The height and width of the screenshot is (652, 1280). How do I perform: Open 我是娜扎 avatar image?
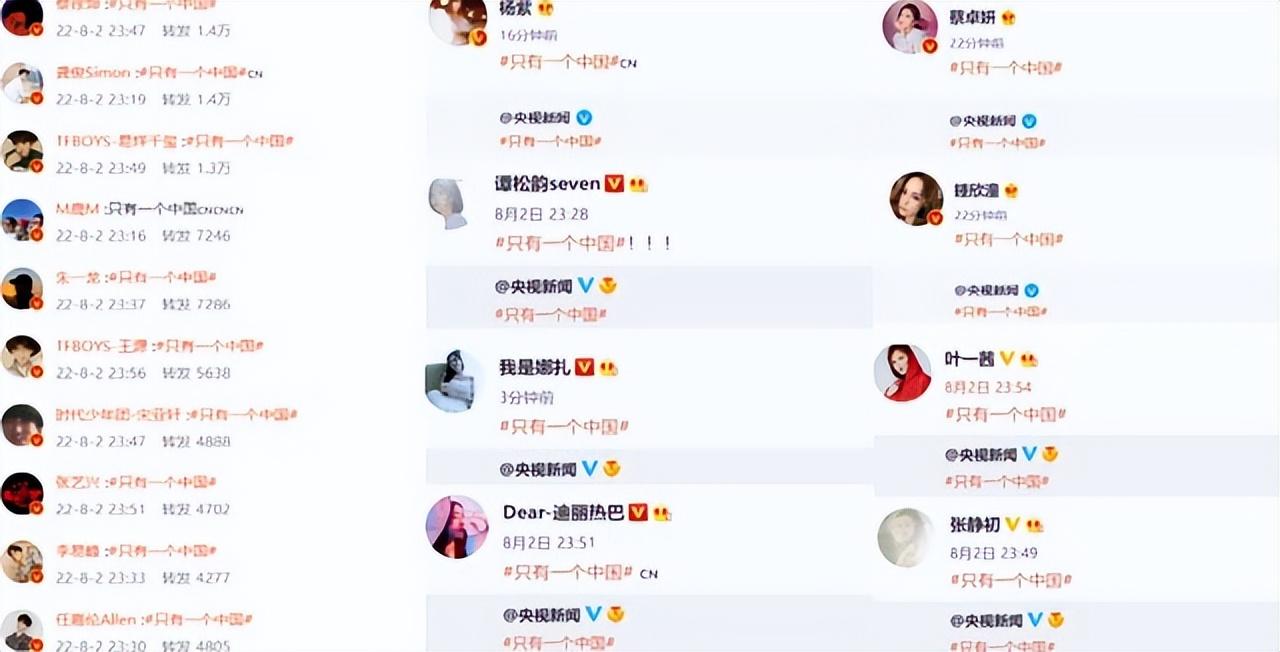click(x=450, y=381)
